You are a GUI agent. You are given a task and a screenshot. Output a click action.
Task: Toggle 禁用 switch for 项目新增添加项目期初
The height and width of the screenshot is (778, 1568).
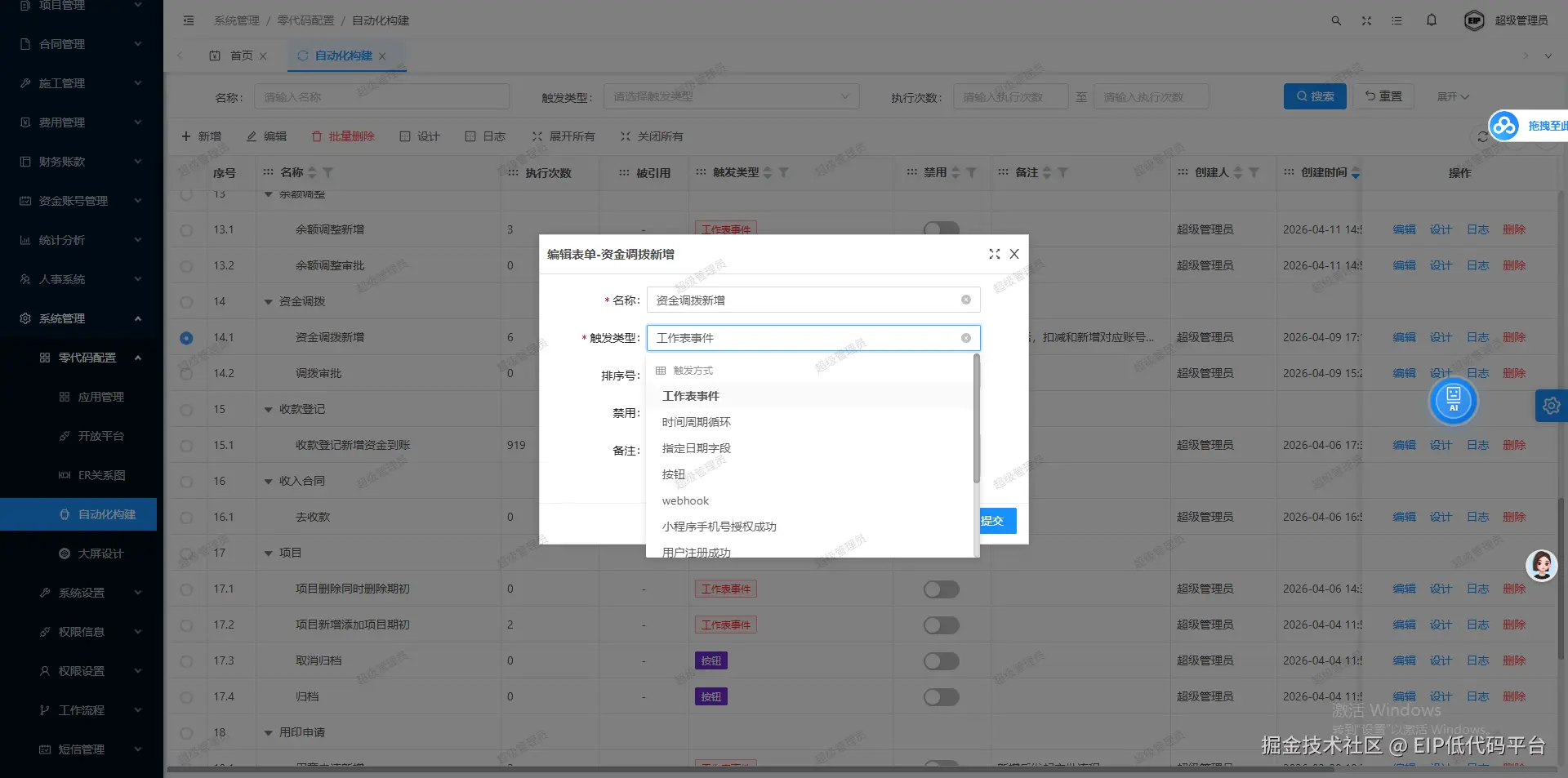pyautogui.click(x=941, y=625)
